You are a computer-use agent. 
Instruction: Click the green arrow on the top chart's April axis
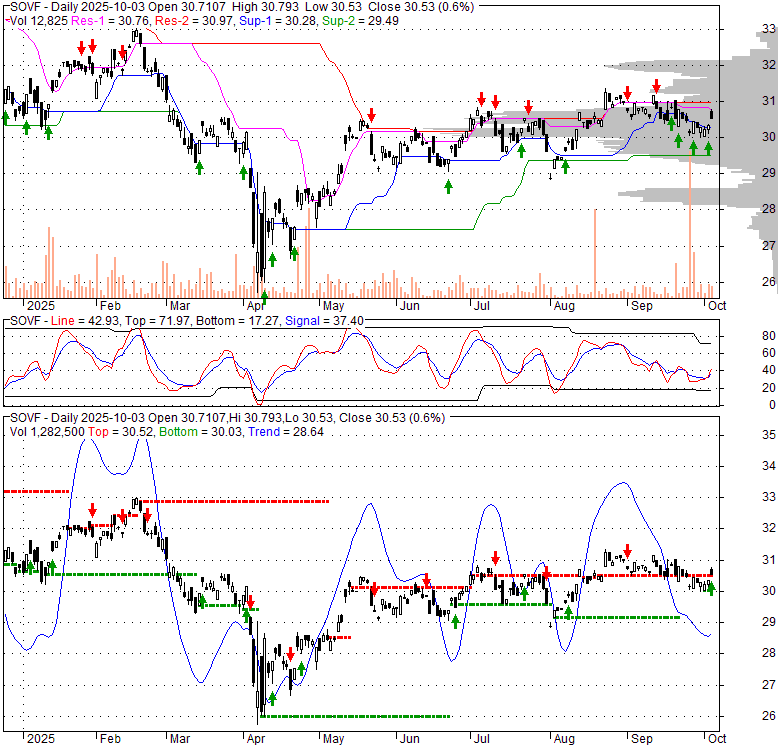pos(264,296)
